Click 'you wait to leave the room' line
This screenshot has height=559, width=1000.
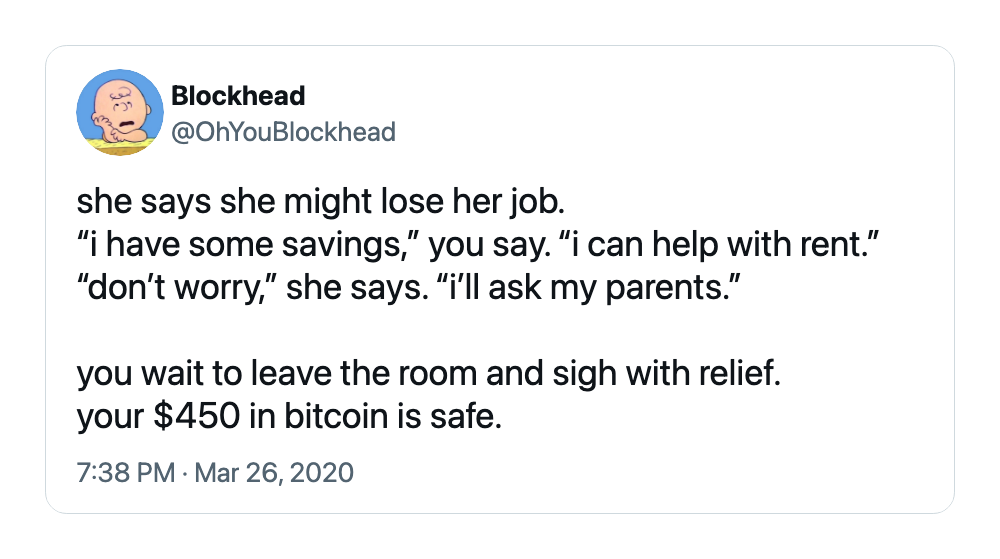pyautogui.click(x=277, y=374)
